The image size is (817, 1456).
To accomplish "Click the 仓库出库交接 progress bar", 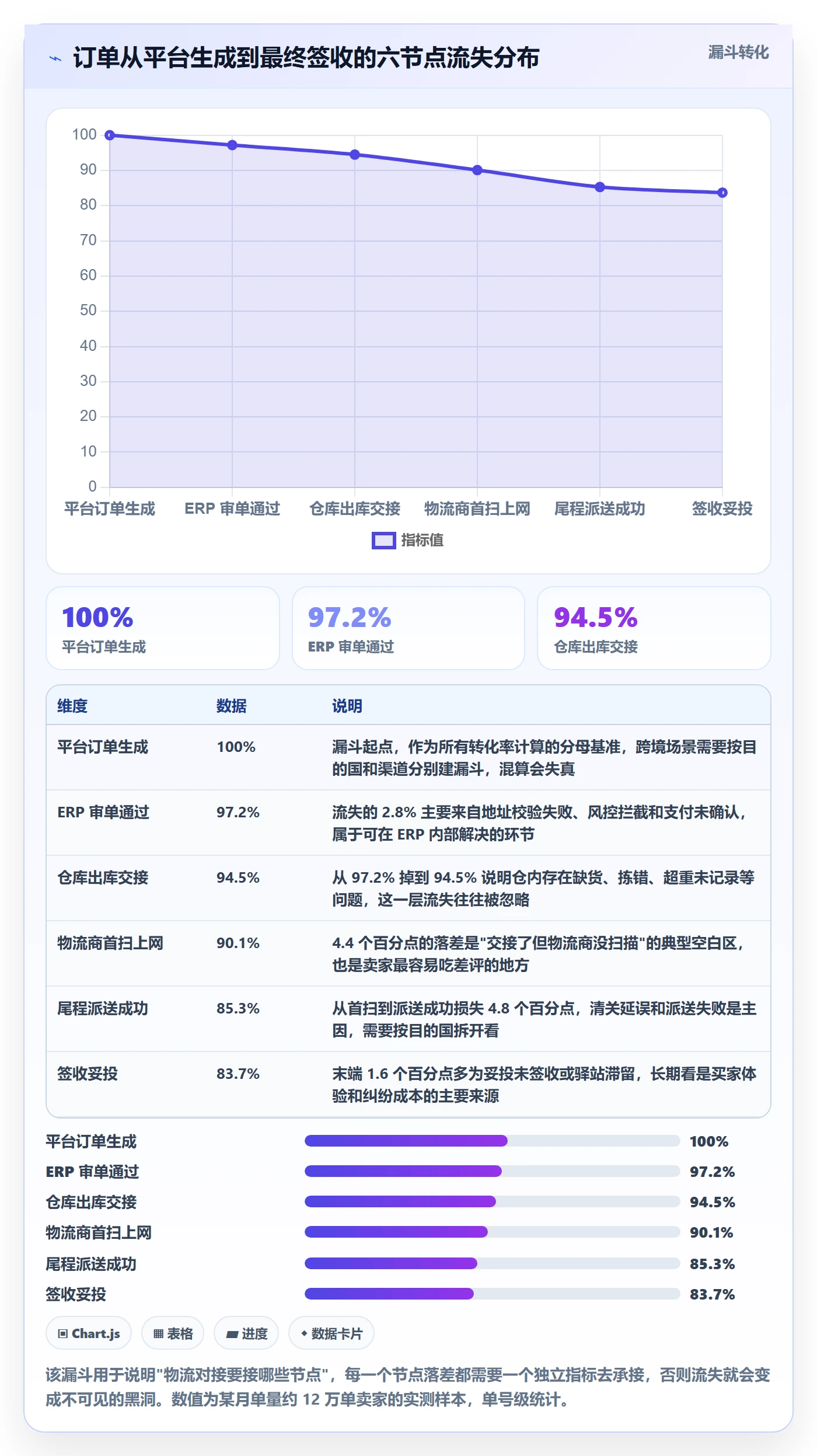I will click(x=493, y=1201).
